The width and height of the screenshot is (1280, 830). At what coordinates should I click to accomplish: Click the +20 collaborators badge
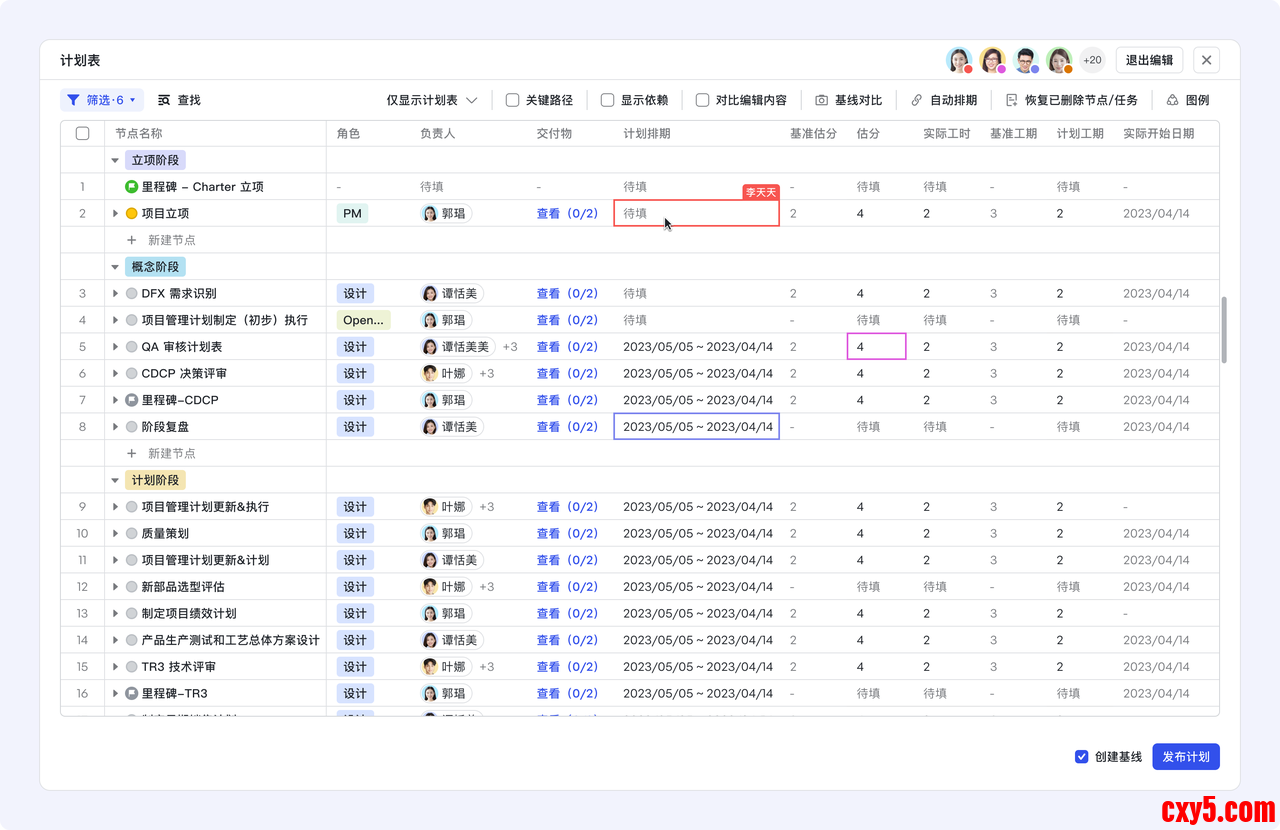[x=1092, y=60]
